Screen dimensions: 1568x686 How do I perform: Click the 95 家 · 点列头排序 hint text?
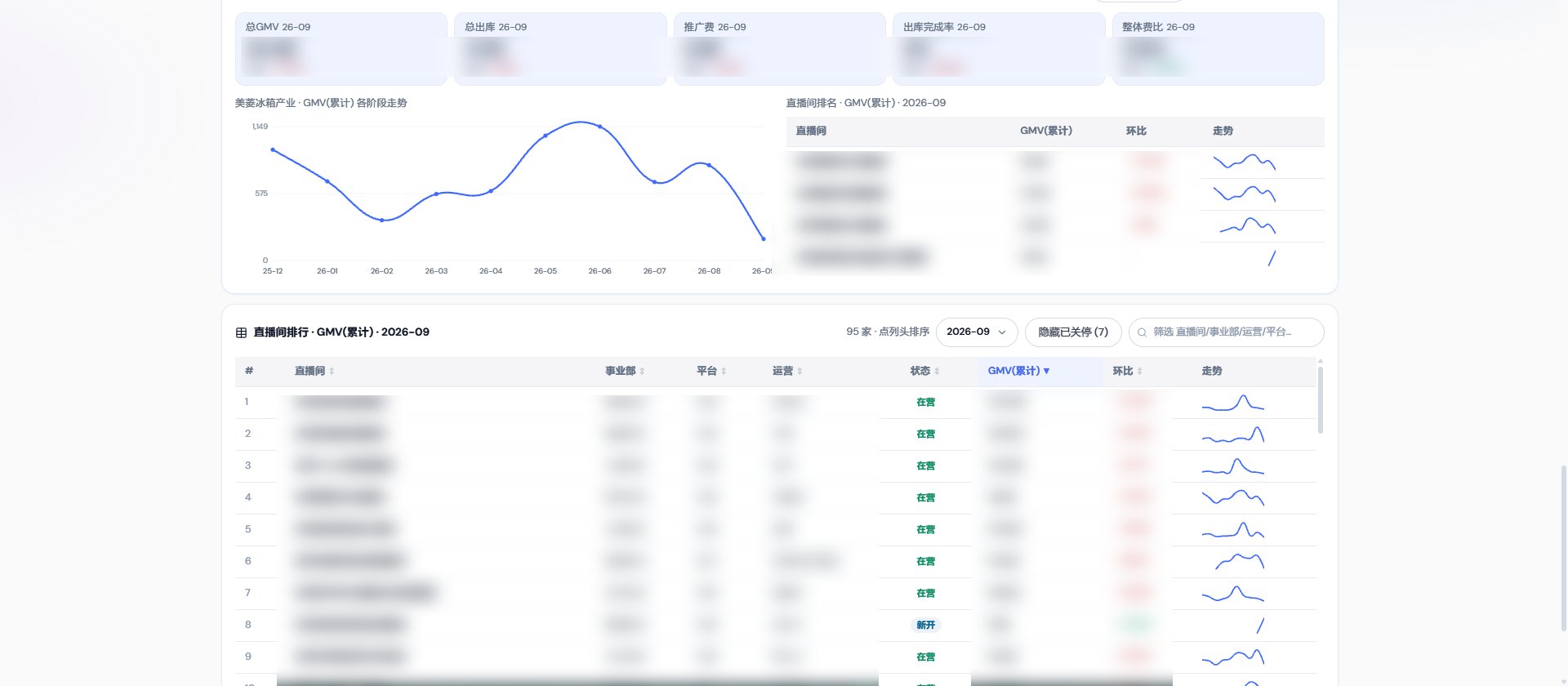[888, 332]
